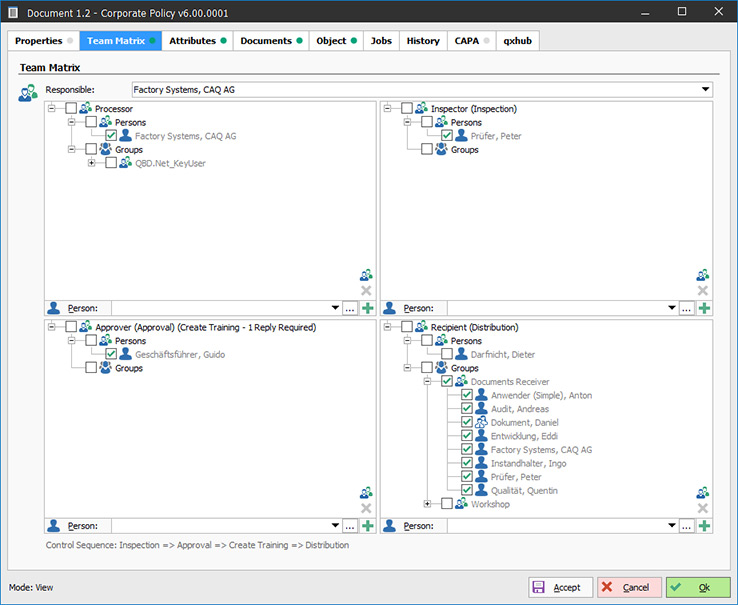Click the document icon in title bar

[x=13, y=13]
